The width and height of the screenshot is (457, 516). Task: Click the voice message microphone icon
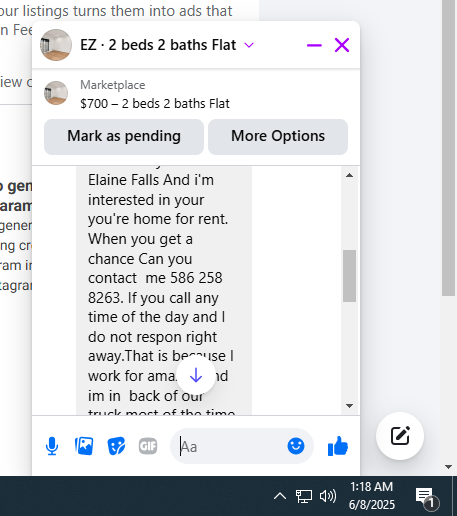(52, 446)
